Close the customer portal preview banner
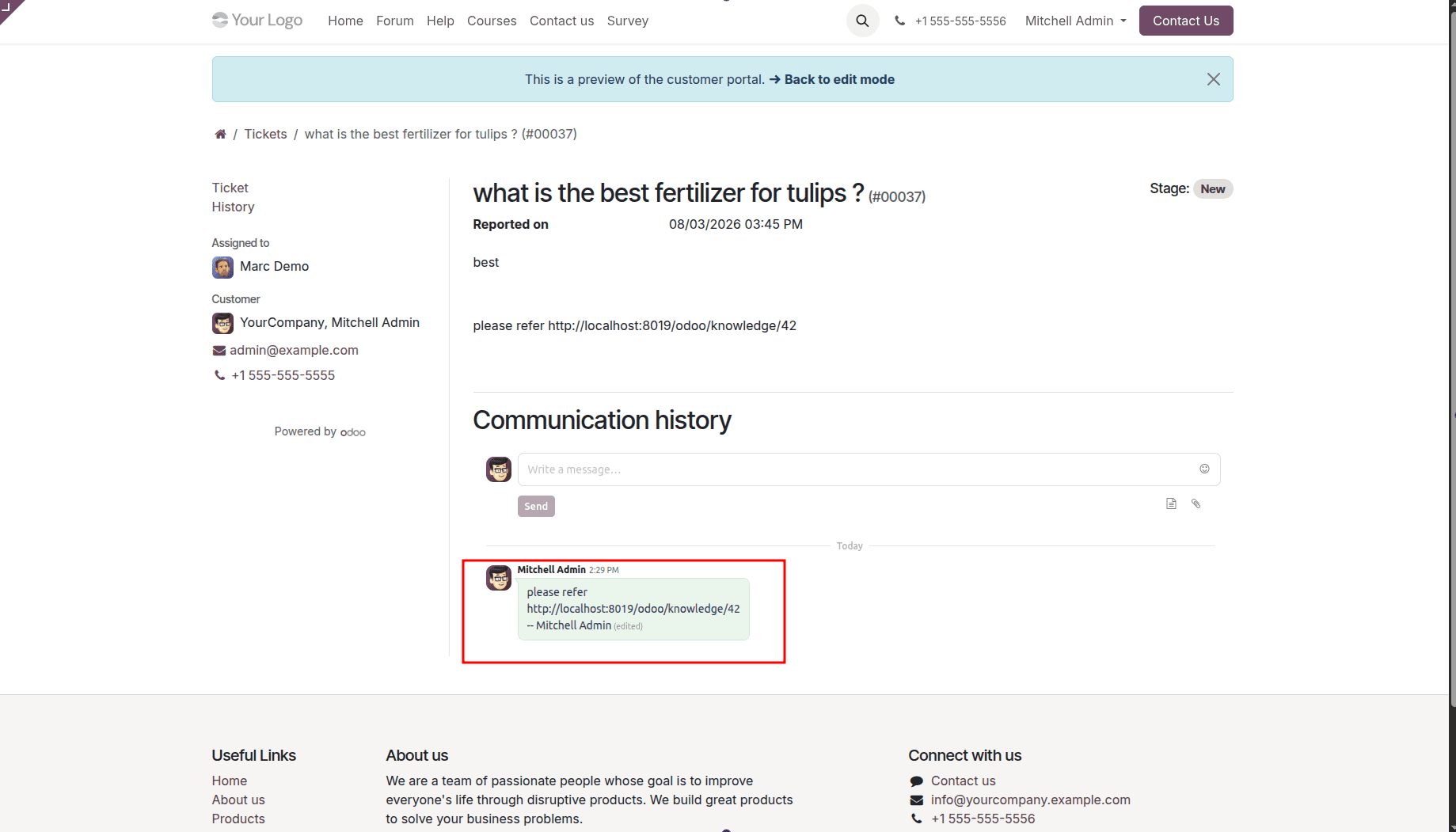Viewport: 1456px width, 832px height. [1213, 79]
